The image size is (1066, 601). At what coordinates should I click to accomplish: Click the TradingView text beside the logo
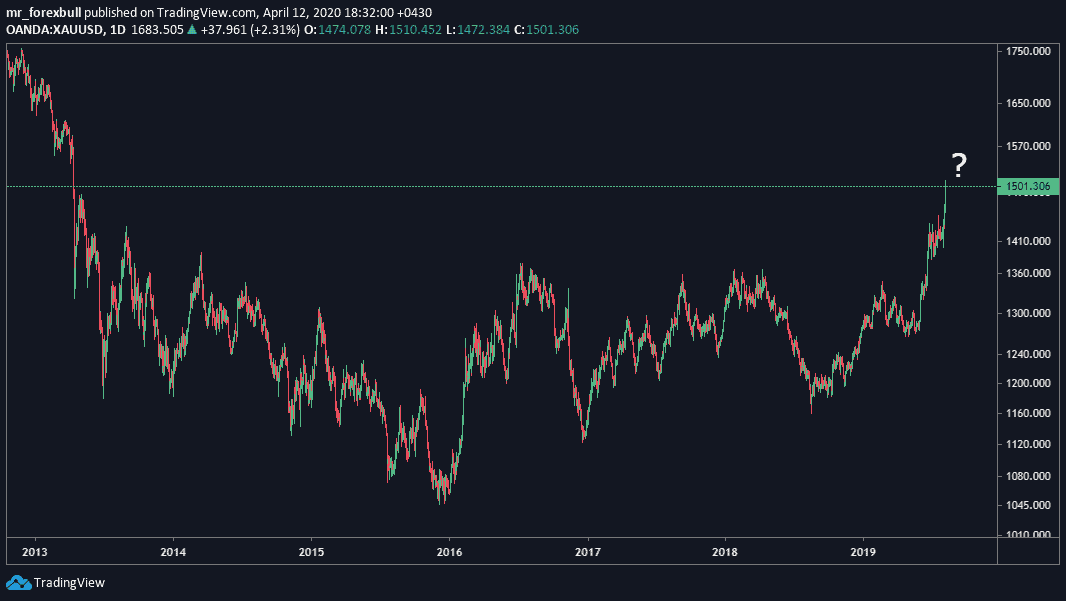(x=69, y=582)
